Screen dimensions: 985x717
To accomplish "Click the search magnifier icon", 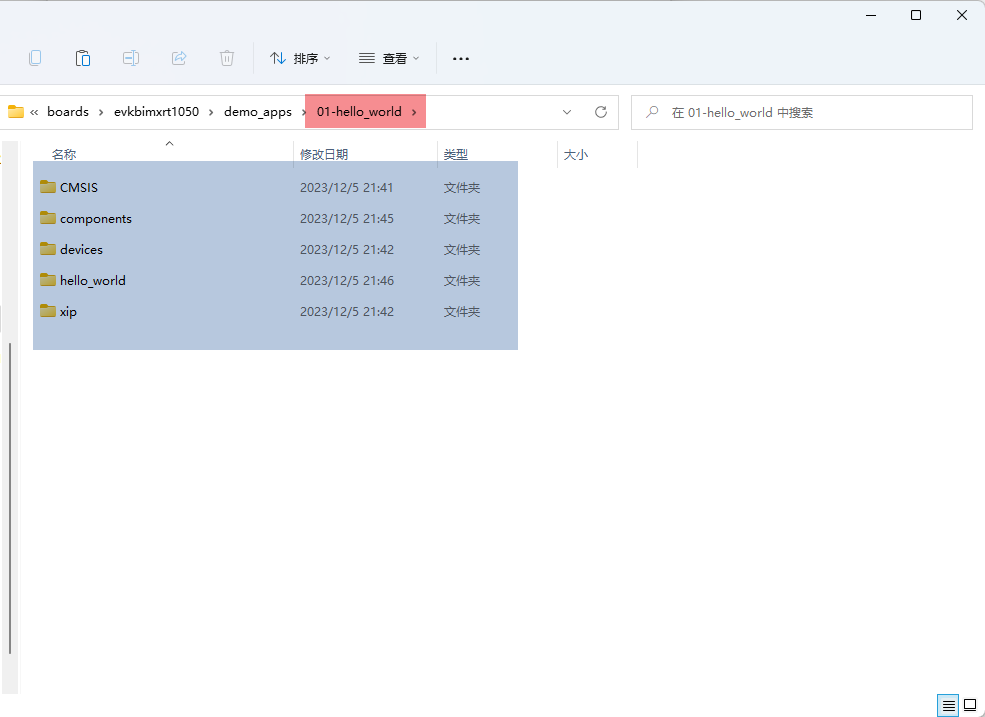I will pos(653,112).
